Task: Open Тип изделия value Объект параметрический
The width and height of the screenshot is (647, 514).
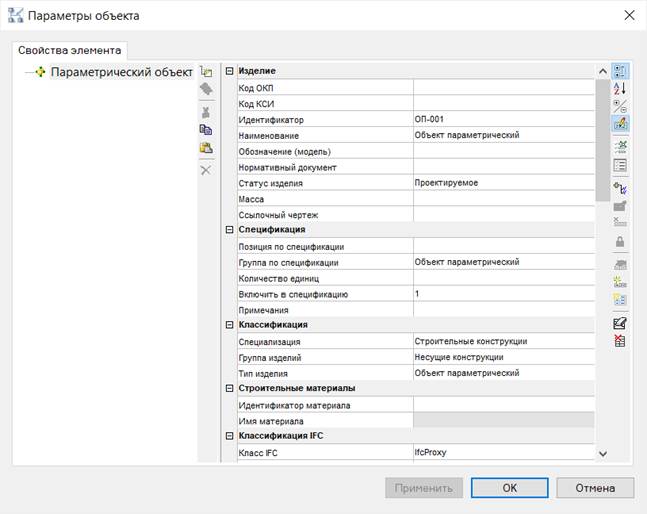Action: tap(504, 373)
